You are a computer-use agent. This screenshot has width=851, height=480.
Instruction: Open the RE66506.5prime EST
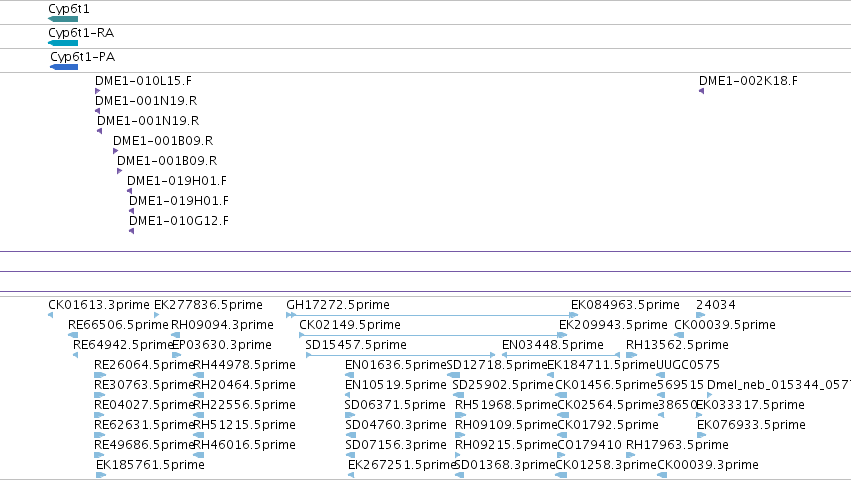[118, 325]
